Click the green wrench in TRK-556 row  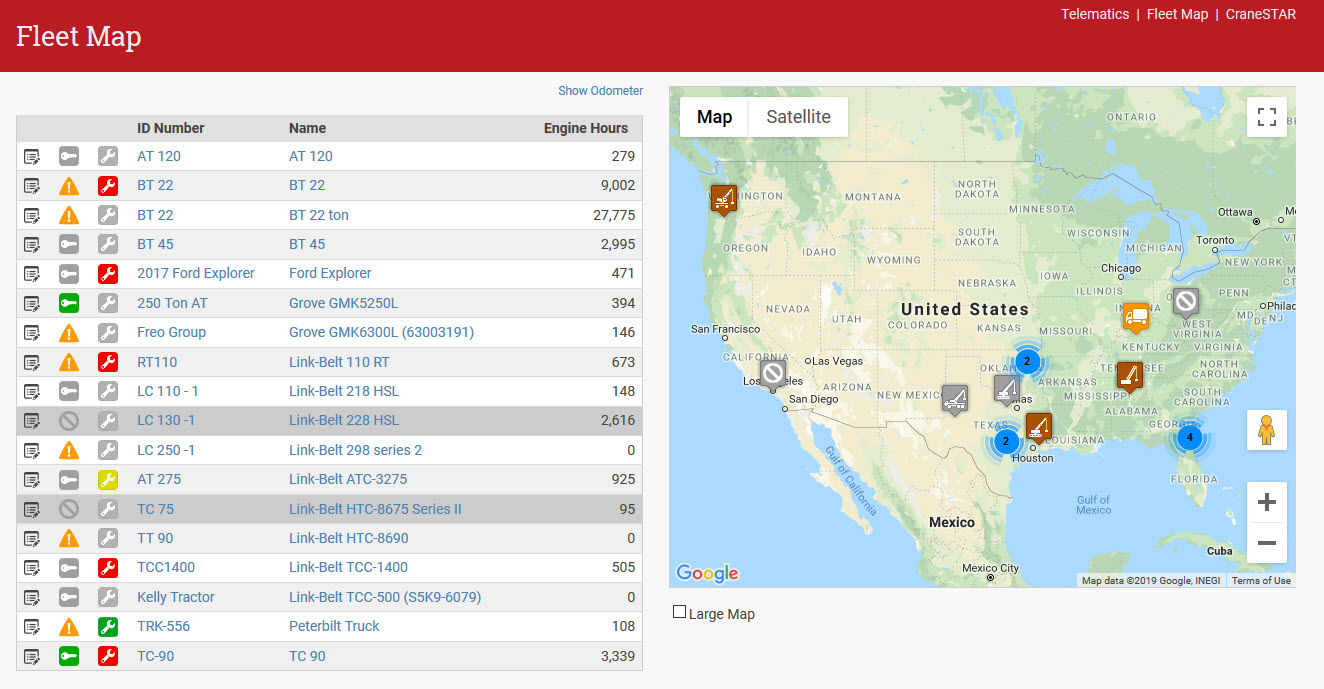[x=108, y=626]
